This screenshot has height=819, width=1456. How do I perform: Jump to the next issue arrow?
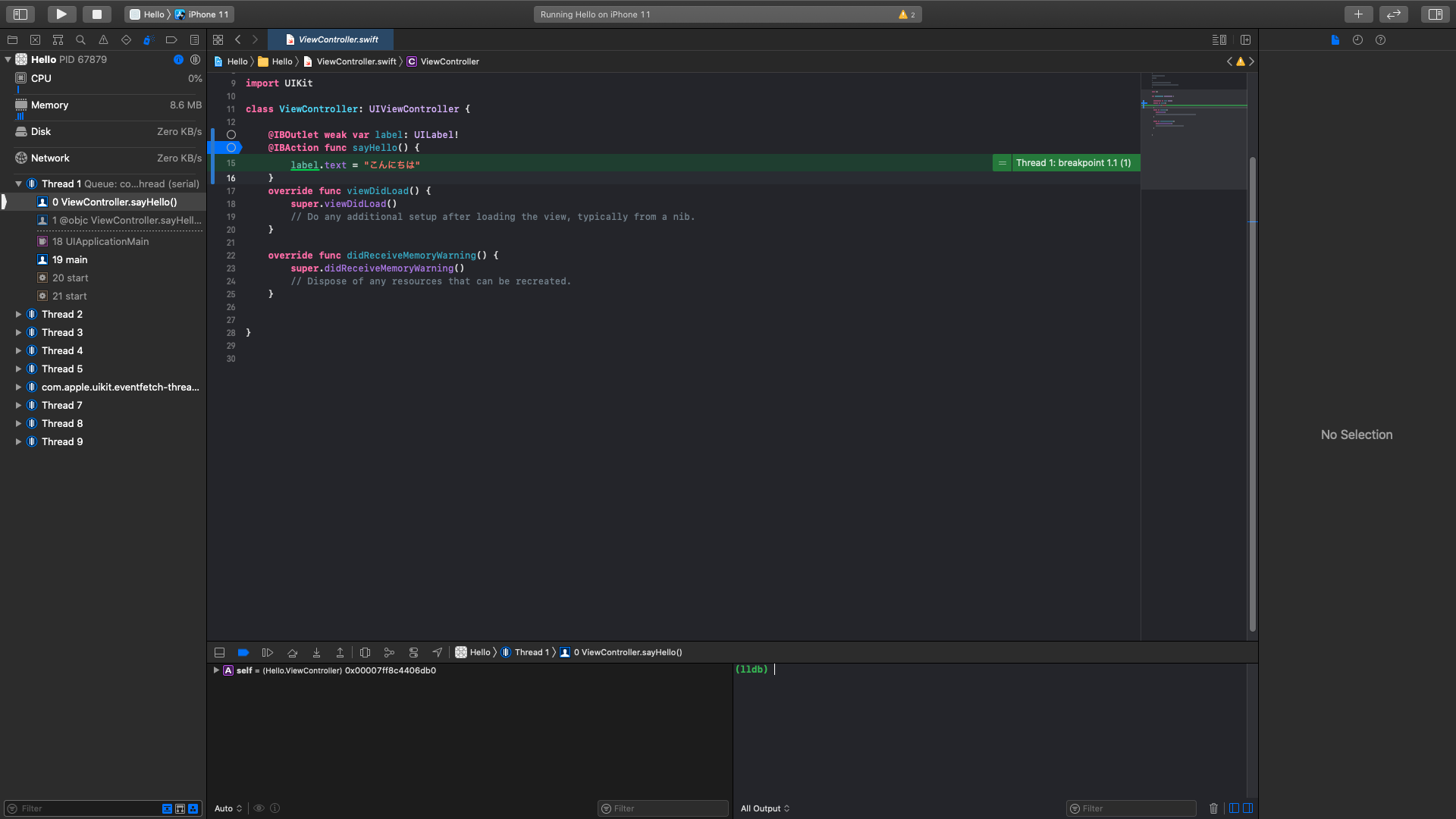tap(1251, 61)
